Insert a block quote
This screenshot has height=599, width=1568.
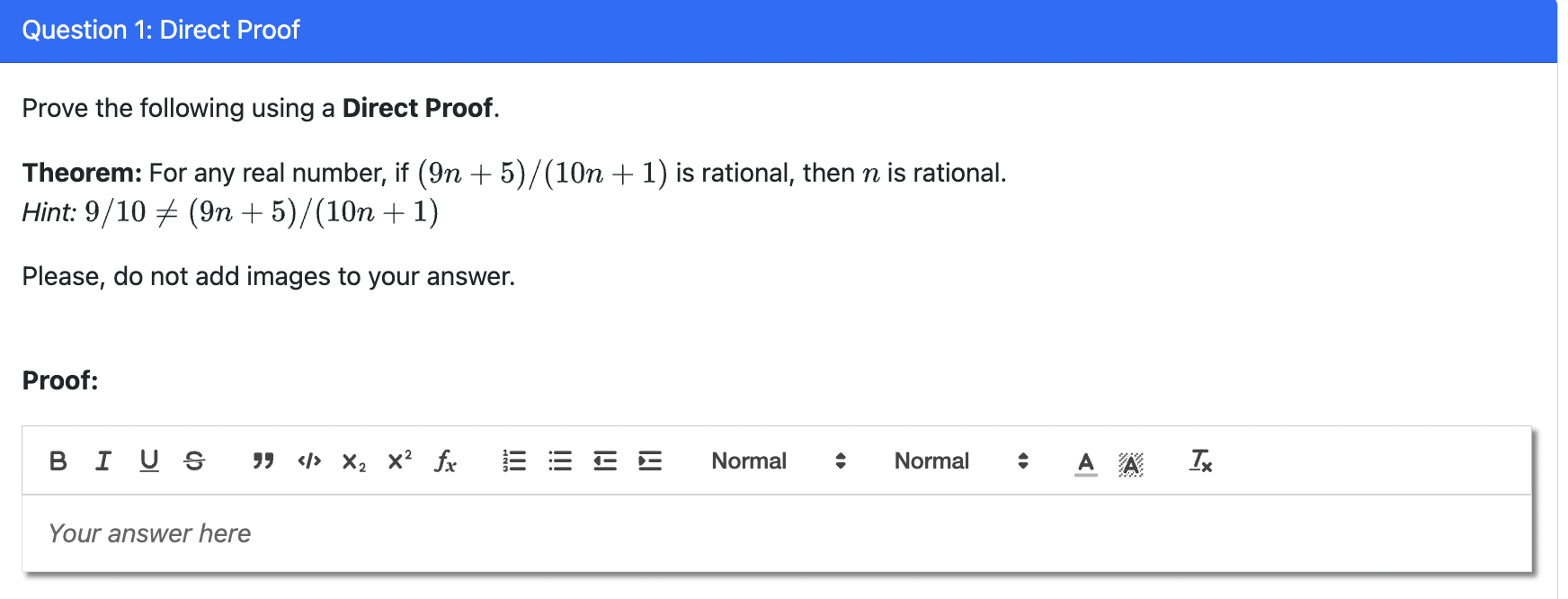262,461
